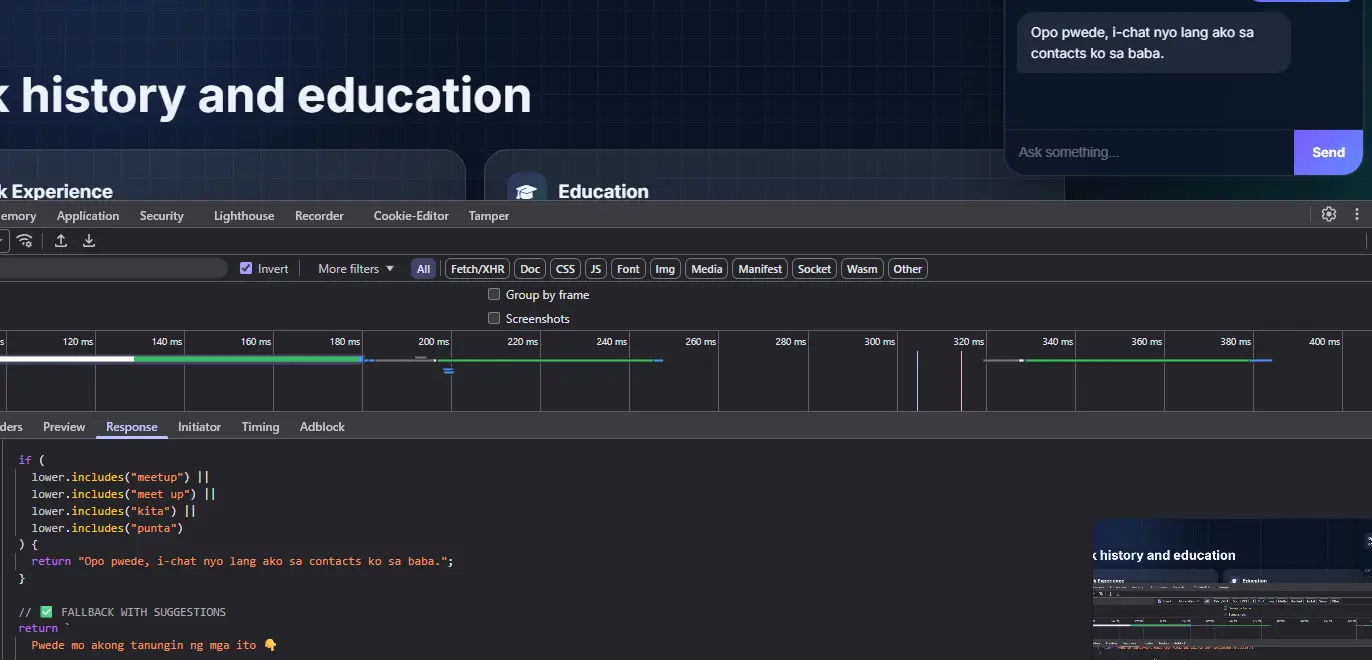Click the return 'Opo pwede' code line
Screen dimensions: 1372x660
point(242,561)
